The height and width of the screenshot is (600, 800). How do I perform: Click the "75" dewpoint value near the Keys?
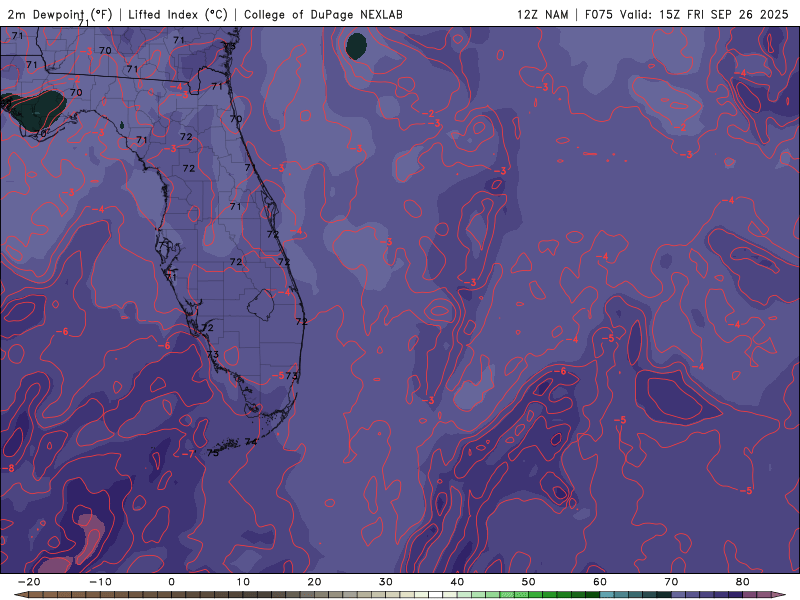click(213, 453)
